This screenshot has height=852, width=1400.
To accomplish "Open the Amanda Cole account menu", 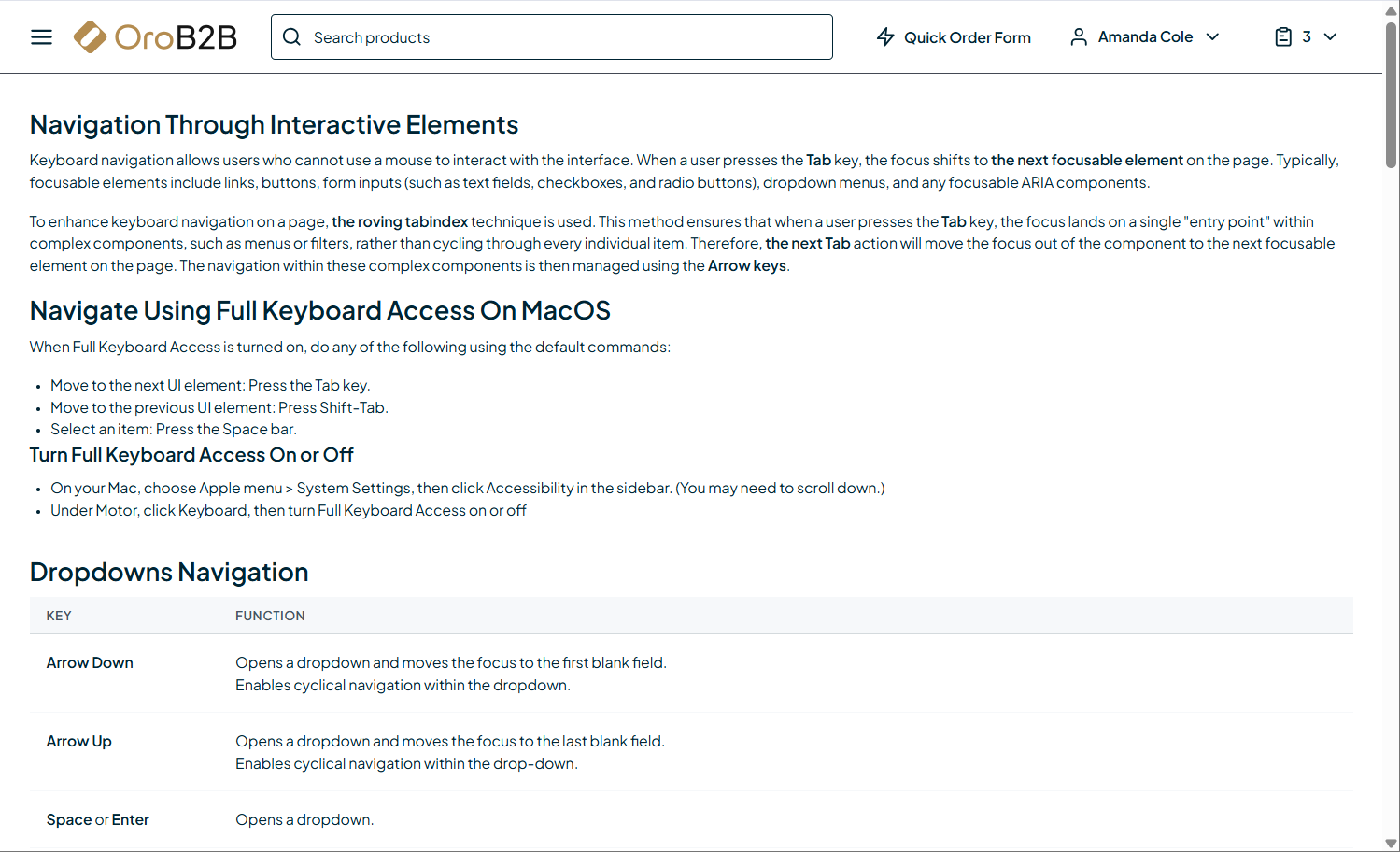I will [1145, 37].
